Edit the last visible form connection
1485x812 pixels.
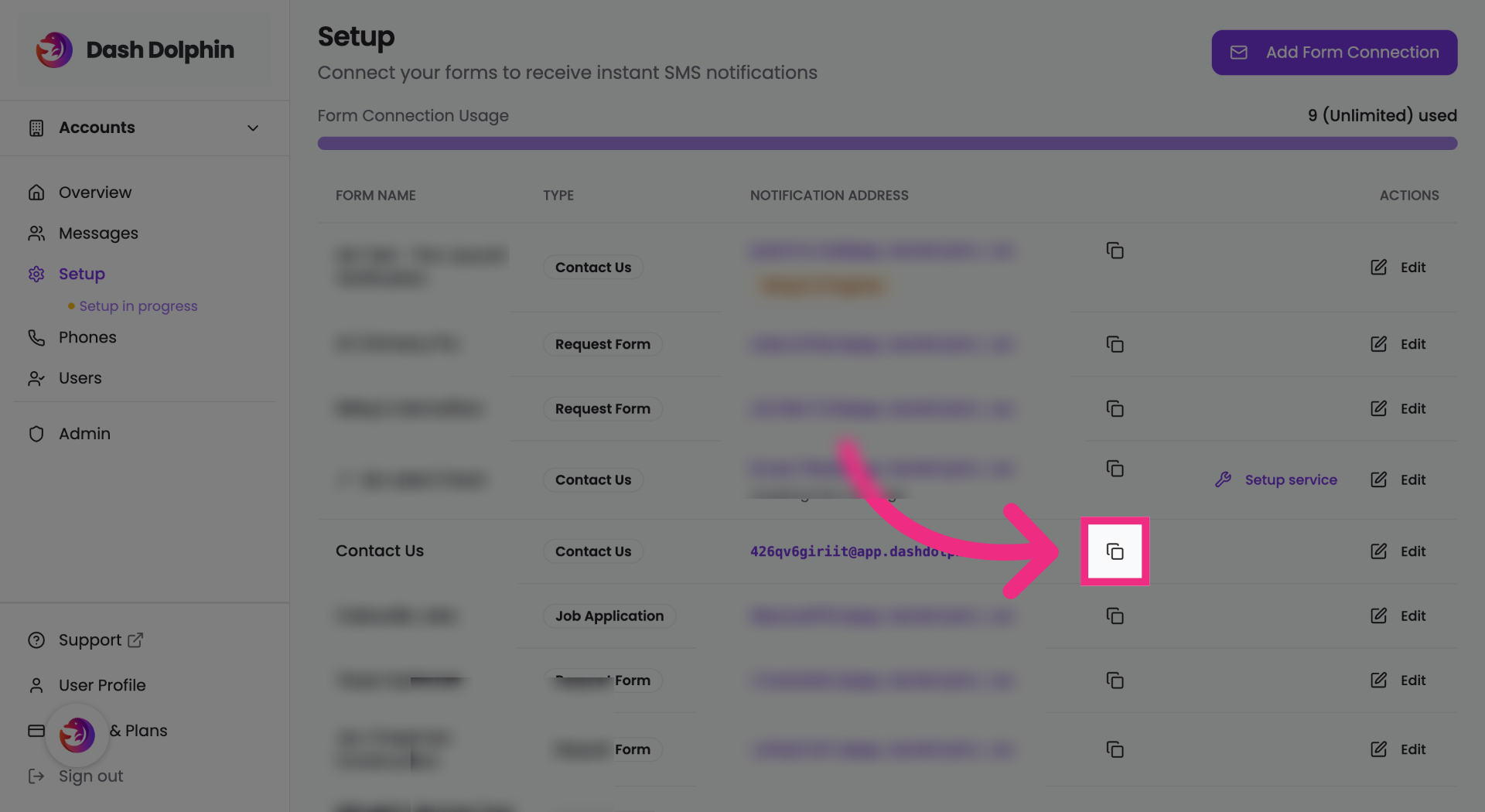(1398, 749)
